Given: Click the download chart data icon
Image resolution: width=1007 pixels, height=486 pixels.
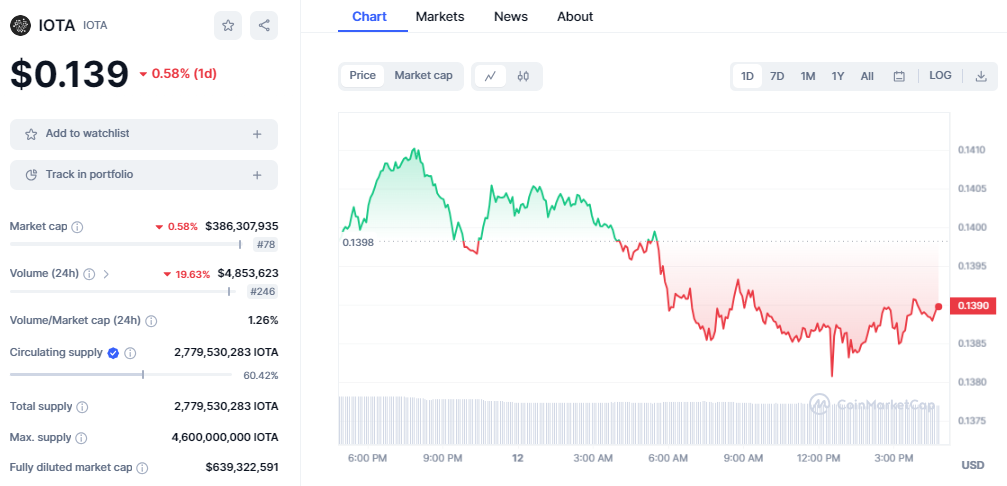Looking at the screenshot, I should tap(981, 76).
